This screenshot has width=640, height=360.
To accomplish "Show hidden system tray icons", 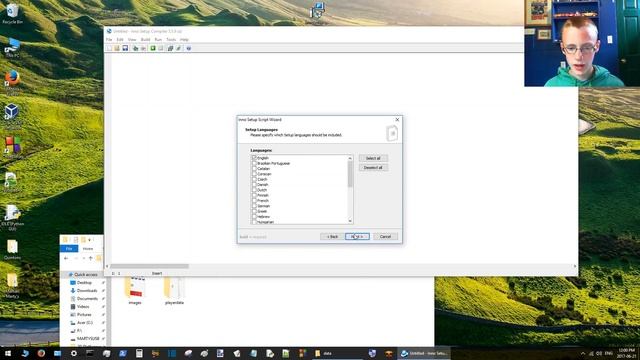I will pyautogui.click(x=582, y=353).
